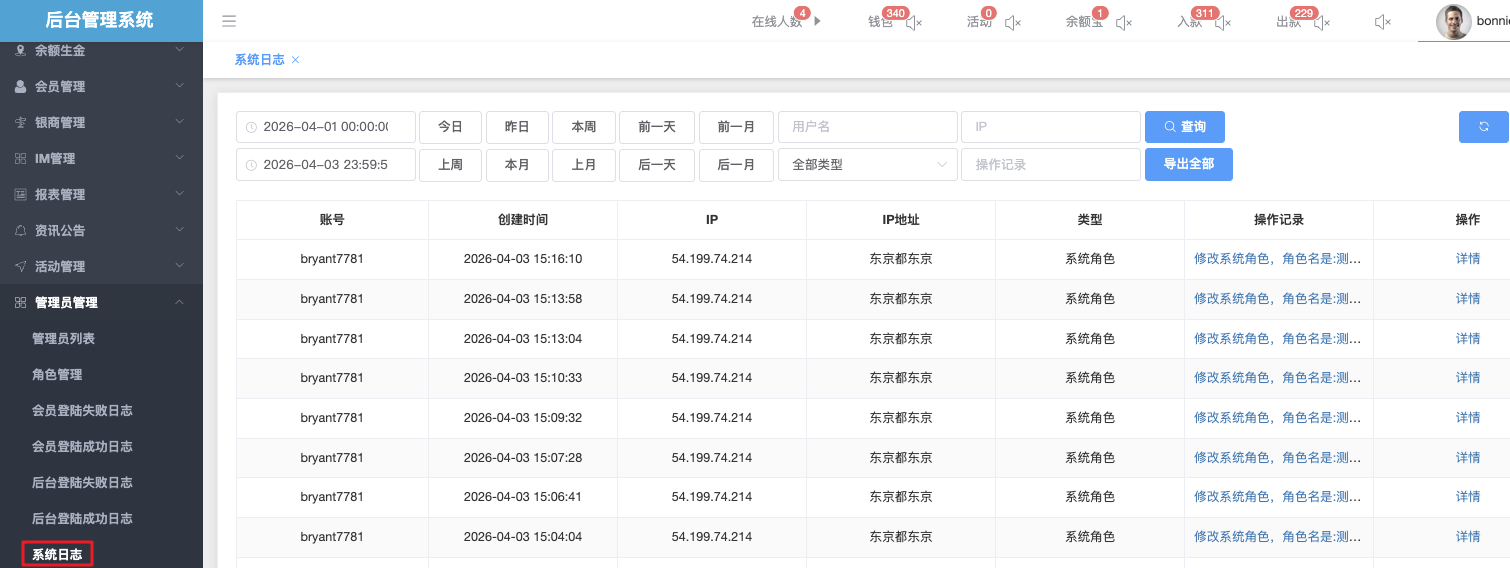The image size is (1510, 568).
Task: Click the refresh icon button
Action: coord(1484,127)
